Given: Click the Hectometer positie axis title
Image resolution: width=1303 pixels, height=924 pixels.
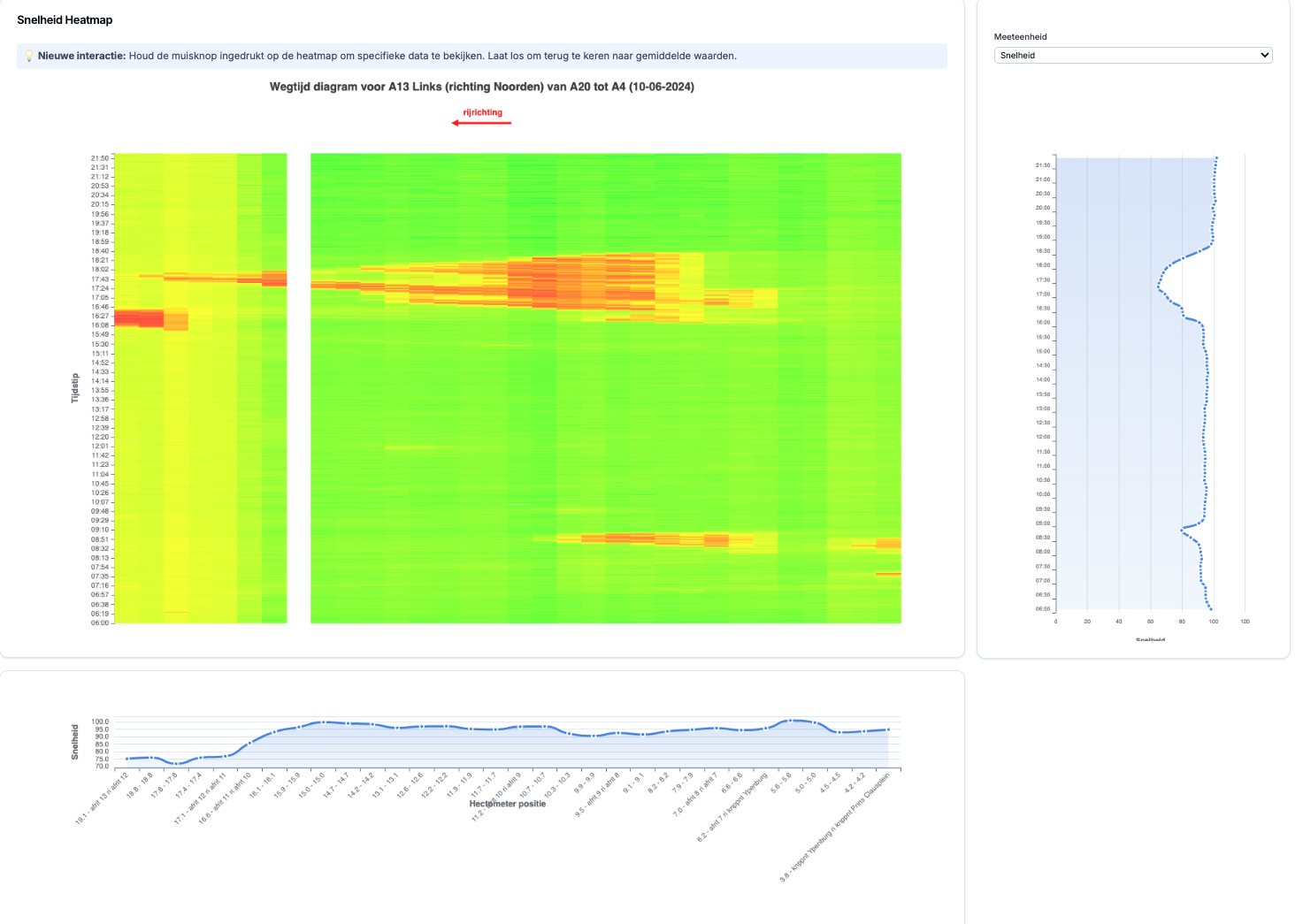Looking at the screenshot, I should click(x=507, y=804).
